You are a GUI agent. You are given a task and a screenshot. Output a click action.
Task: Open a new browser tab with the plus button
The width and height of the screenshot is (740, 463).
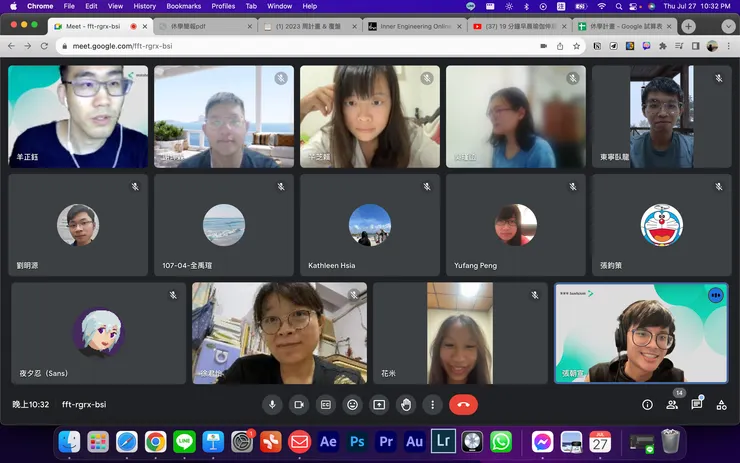(x=688, y=26)
